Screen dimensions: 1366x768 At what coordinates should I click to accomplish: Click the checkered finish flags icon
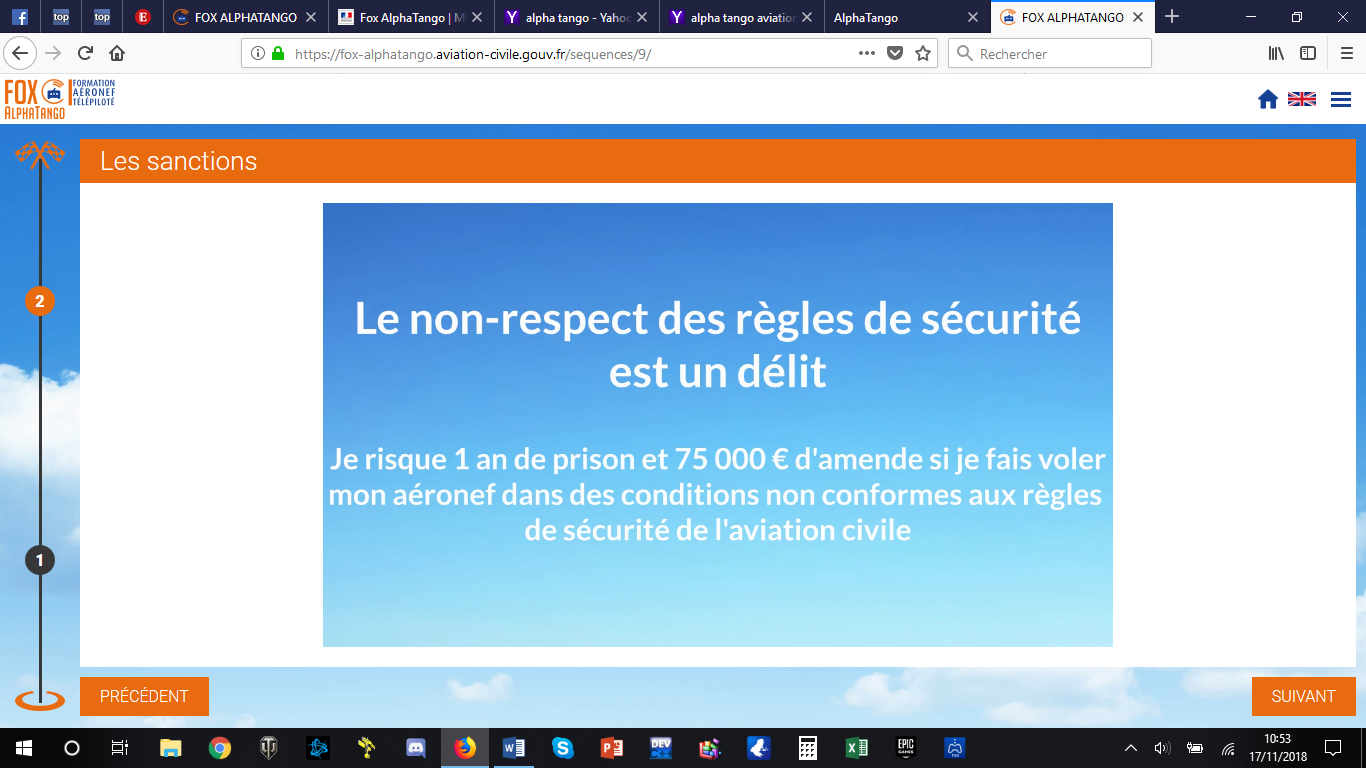tap(40, 153)
